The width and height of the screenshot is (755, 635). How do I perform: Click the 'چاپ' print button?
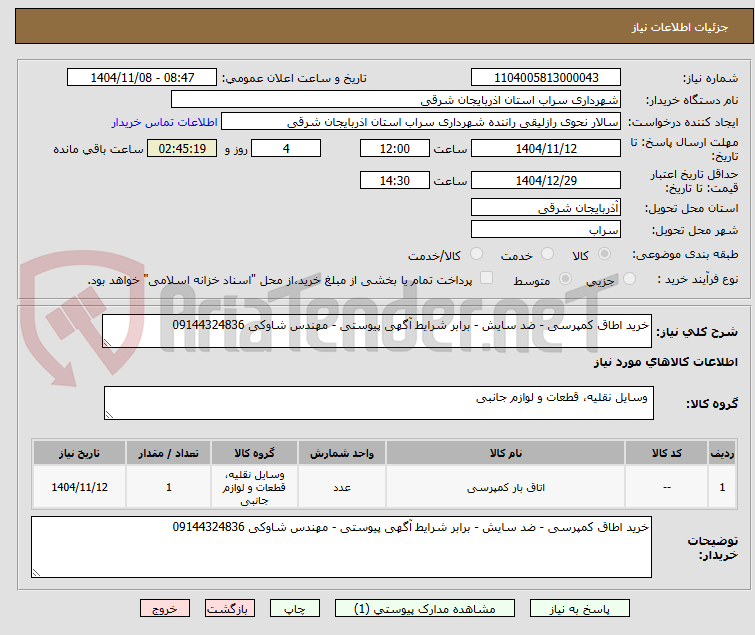(295, 608)
